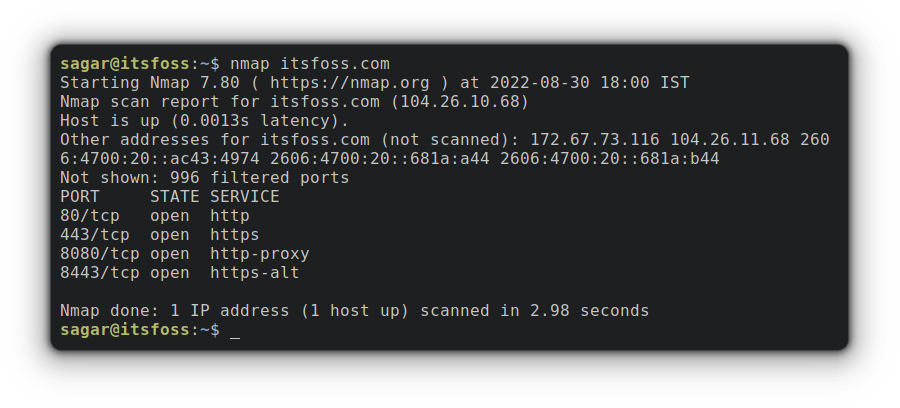The height and width of the screenshot is (408, 900).
Task: Select the 8080/tcp port entry
Action: click(x=99, y=253)
